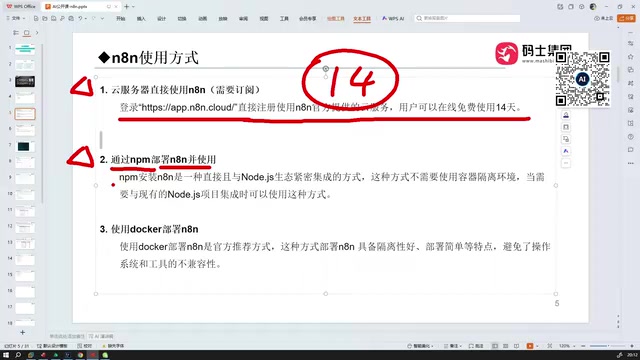Open the right sidebar help icon
640x360 pixels.
pos(631,137)
